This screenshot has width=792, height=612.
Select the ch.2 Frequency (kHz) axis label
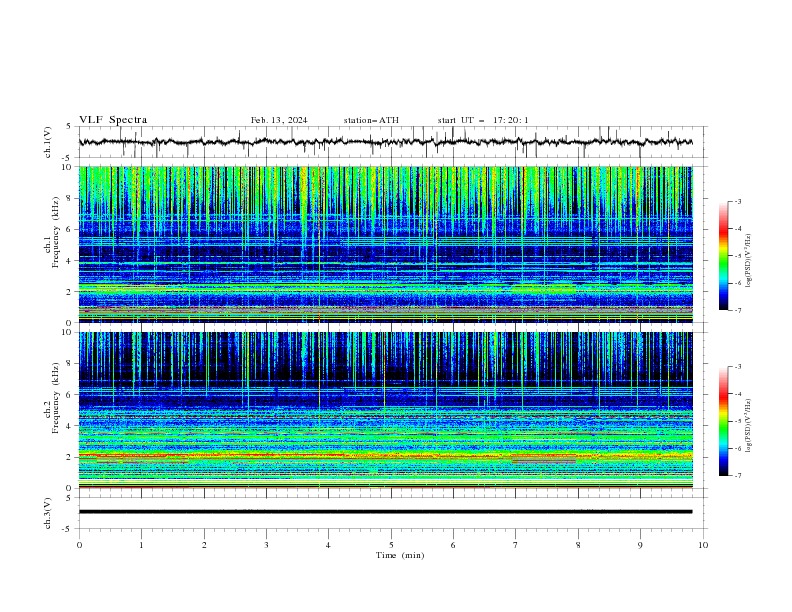pos(53,398)
